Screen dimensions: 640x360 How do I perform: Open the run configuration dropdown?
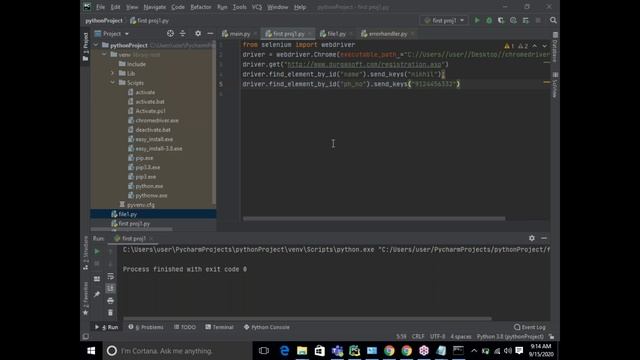click(x=444, y=20)
